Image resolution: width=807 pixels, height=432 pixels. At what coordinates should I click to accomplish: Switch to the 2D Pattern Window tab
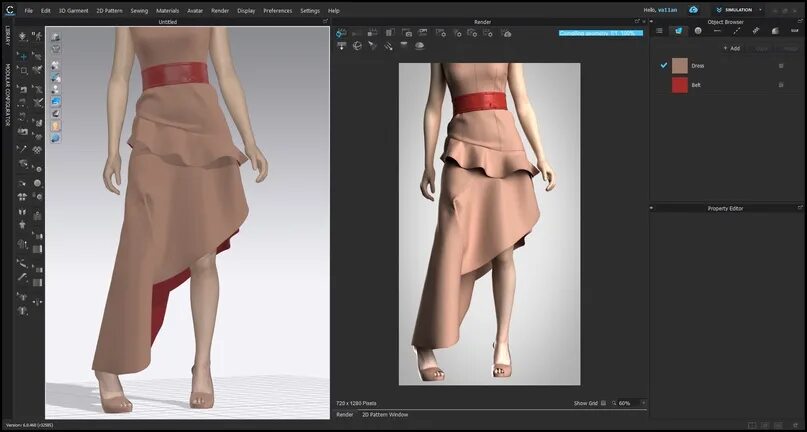pyautogui.click(x=384, y=414)
